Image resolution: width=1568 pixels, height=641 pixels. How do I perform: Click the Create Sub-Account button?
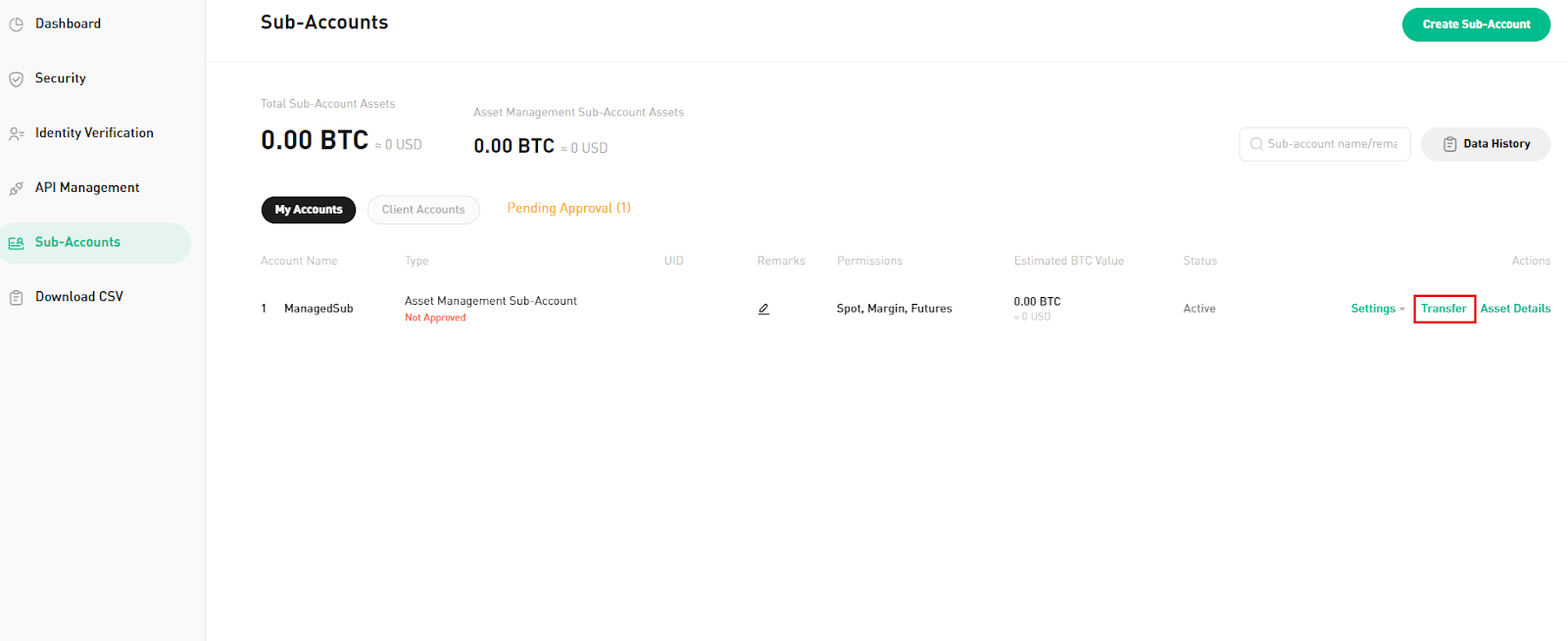pos(1476,25)
